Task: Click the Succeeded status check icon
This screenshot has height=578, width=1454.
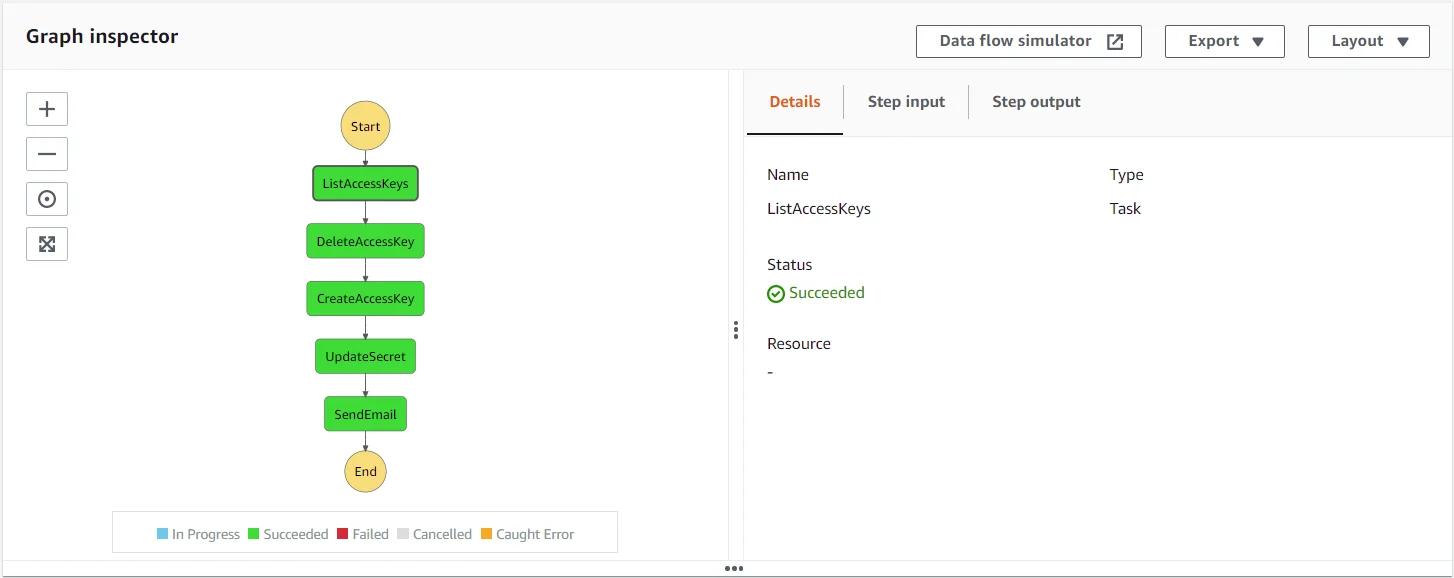Action: pos(776,293)
